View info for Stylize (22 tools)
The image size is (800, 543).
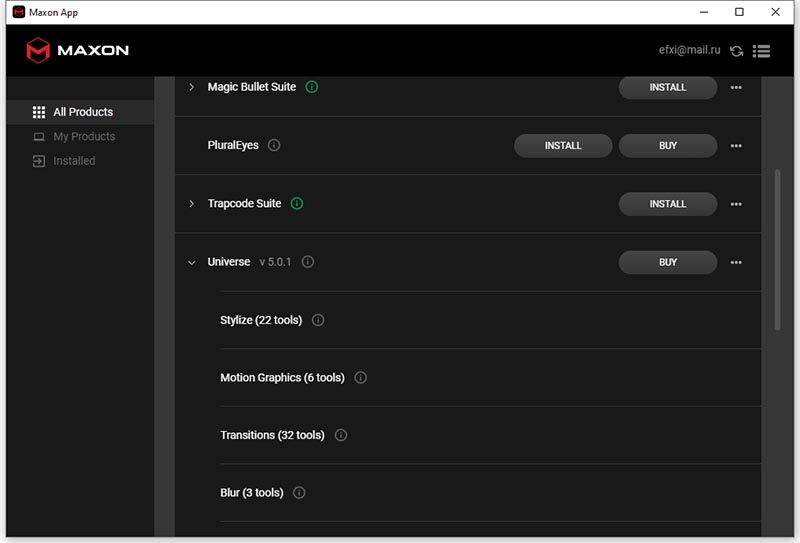318,320
